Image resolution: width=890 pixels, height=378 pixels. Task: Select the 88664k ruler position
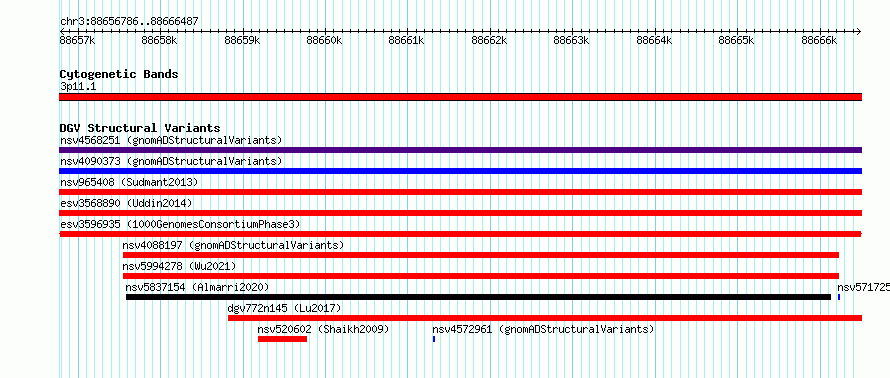pyautogui.click(x=654, y=40)
